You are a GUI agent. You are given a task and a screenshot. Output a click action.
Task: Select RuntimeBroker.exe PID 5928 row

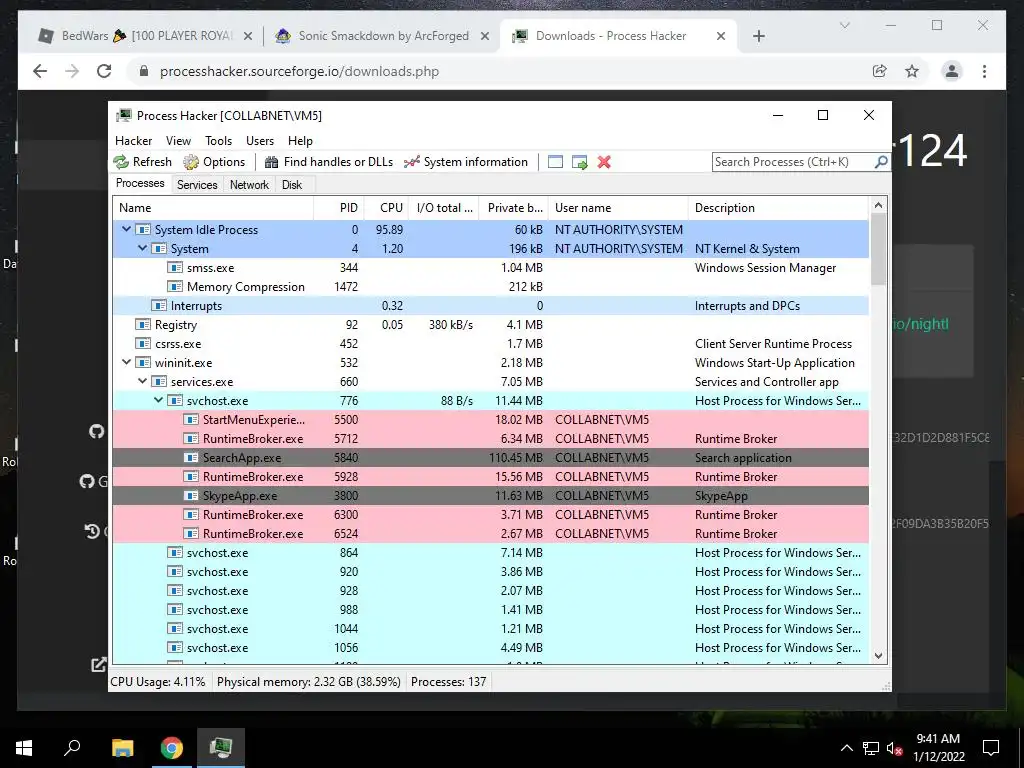pos(491,476)
